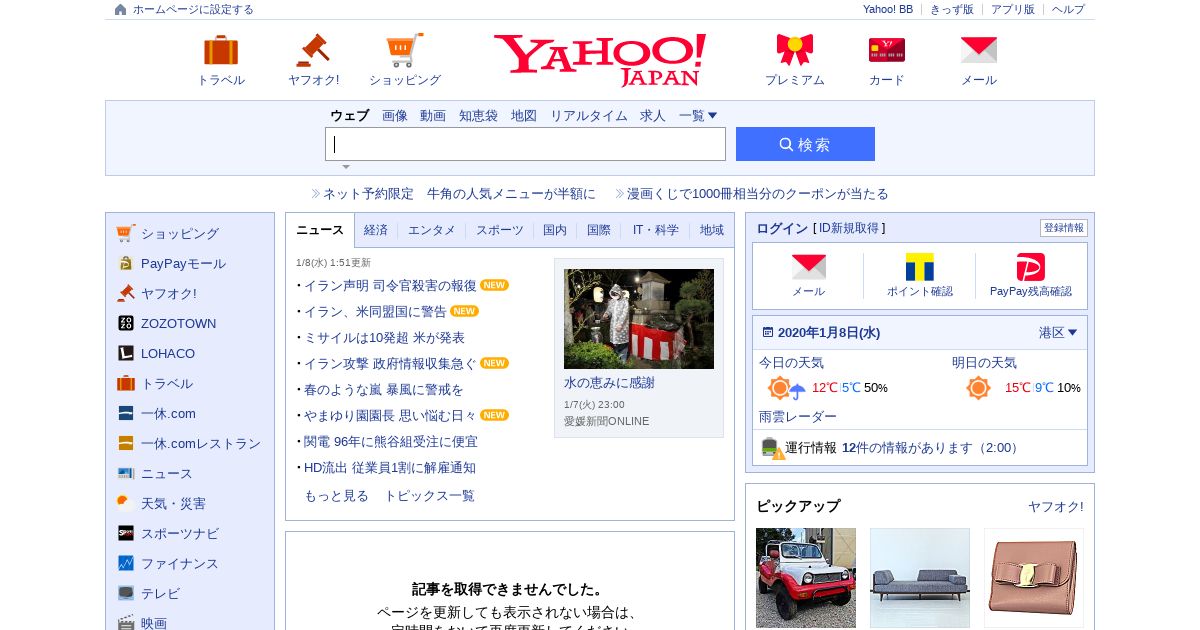Open the Yahoo Auctions gavel icon in header
The height and width of the screenshot is (630, 1200).
coord(313,50)
